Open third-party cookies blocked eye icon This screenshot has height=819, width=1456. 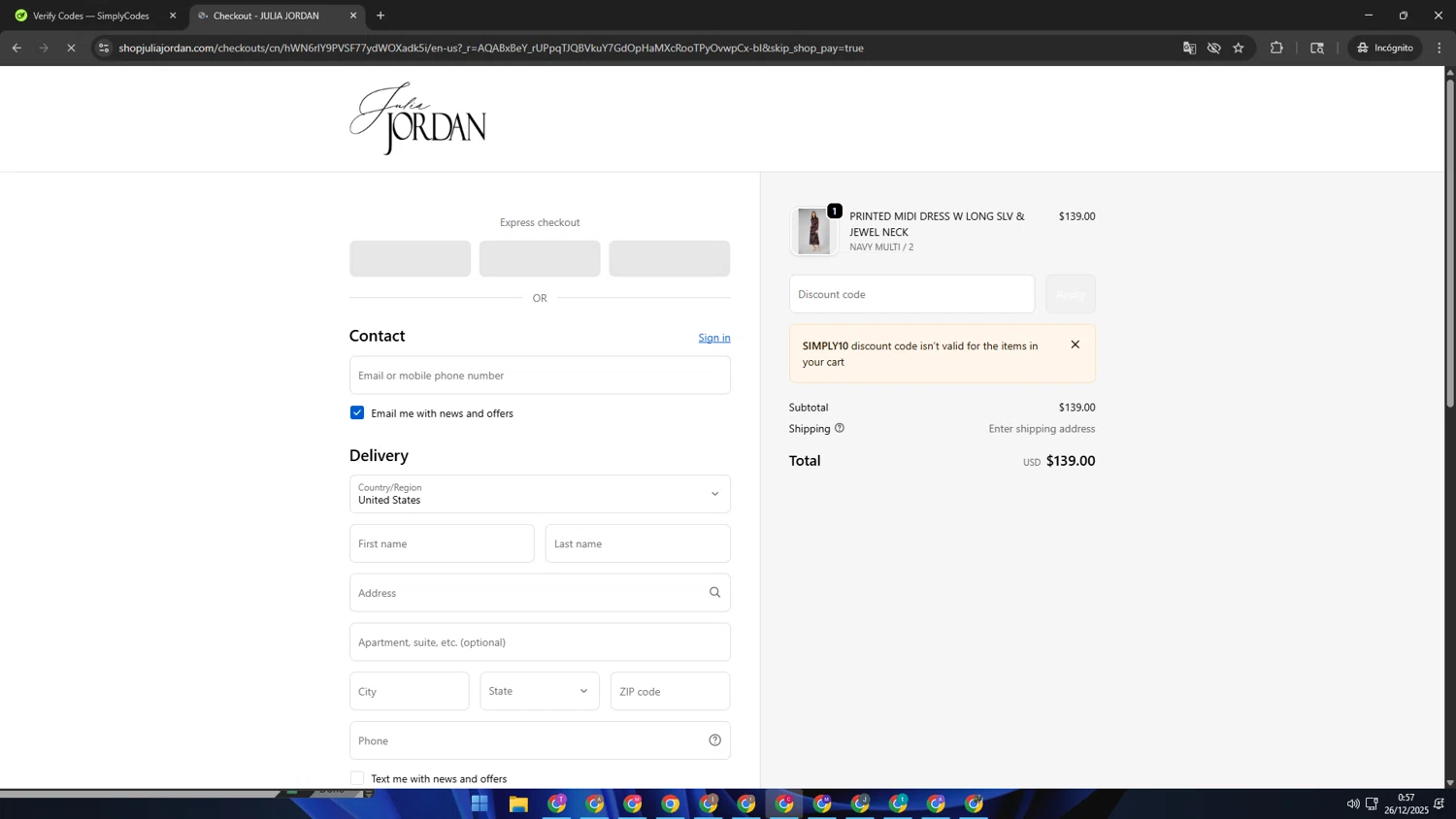(1213, 48)
